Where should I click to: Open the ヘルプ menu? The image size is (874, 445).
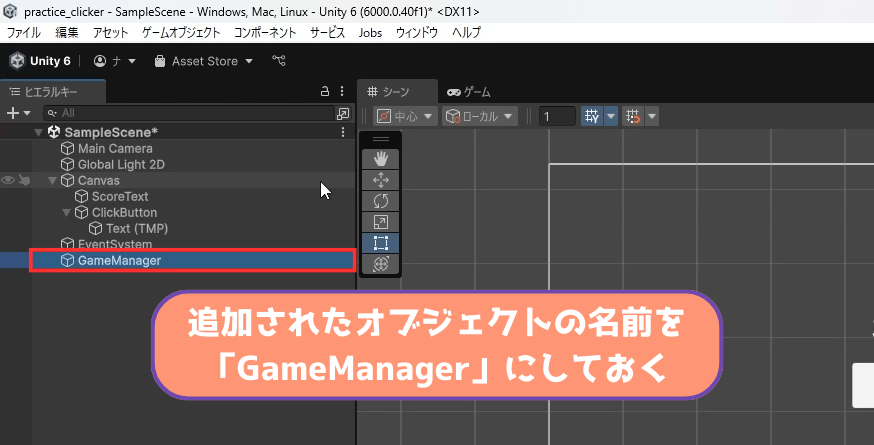tap(466, 32)
